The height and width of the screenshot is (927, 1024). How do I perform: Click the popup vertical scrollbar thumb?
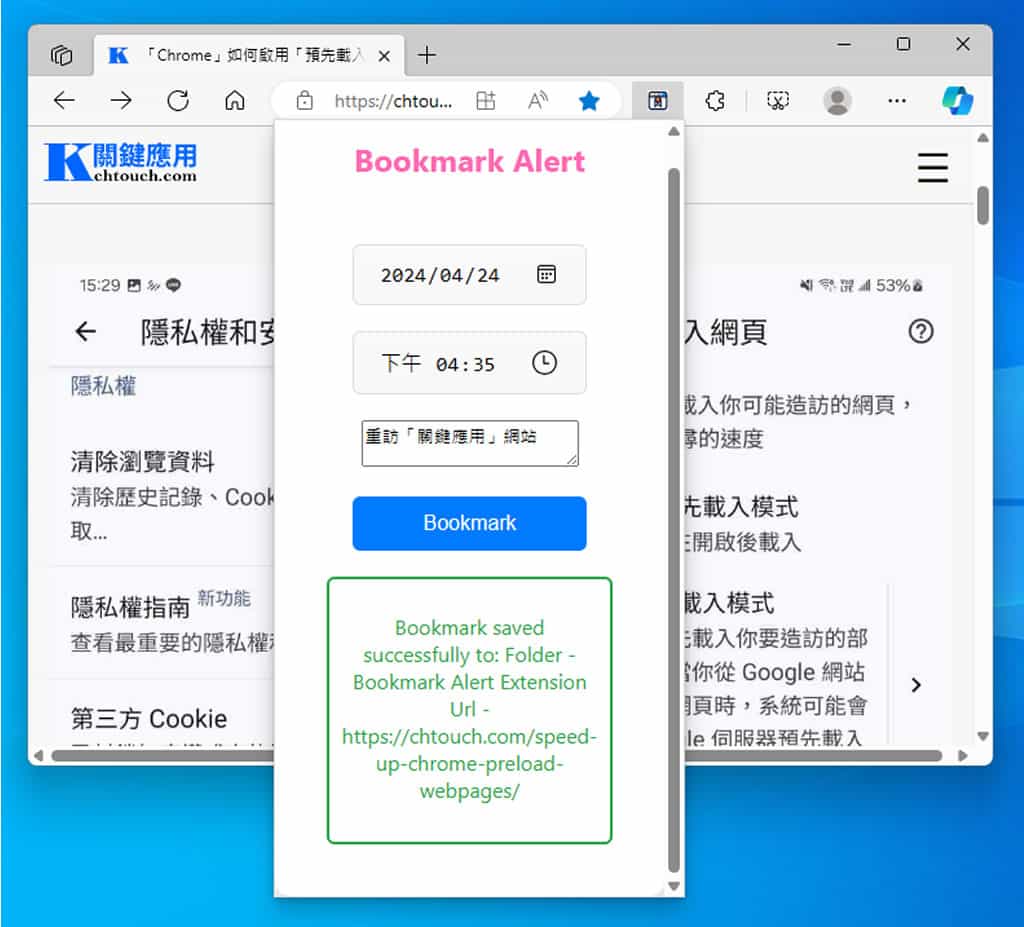pyautogui.click(x=674, y=521)
